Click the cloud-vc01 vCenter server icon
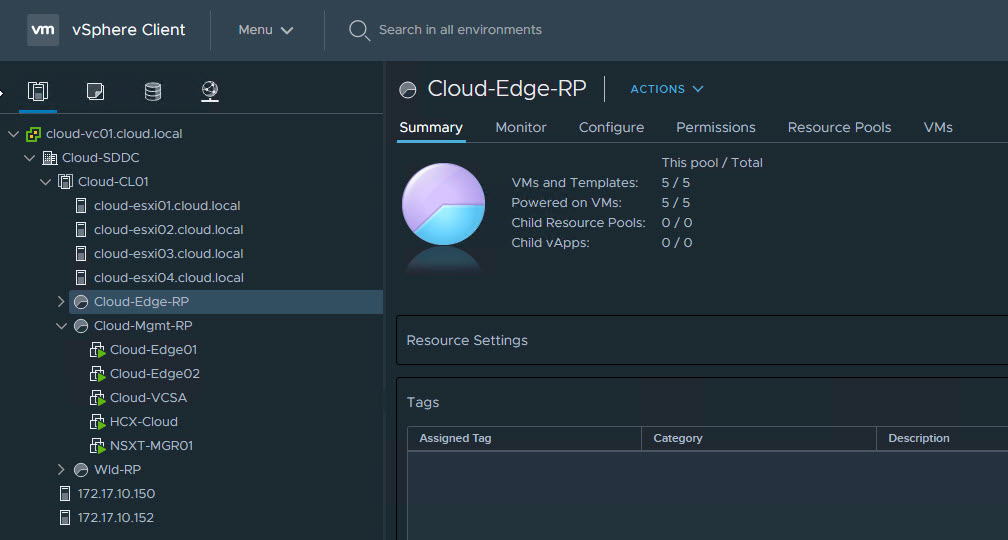 [x=34, y=134]
